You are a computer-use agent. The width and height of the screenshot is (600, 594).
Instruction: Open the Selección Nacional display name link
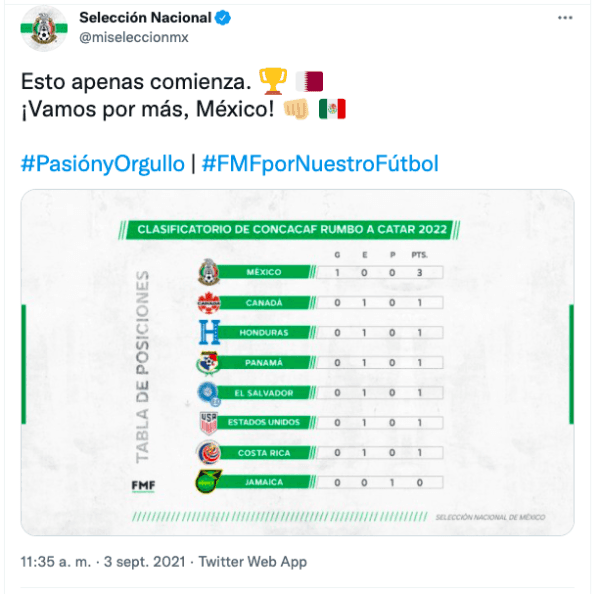tap(145, 18)
